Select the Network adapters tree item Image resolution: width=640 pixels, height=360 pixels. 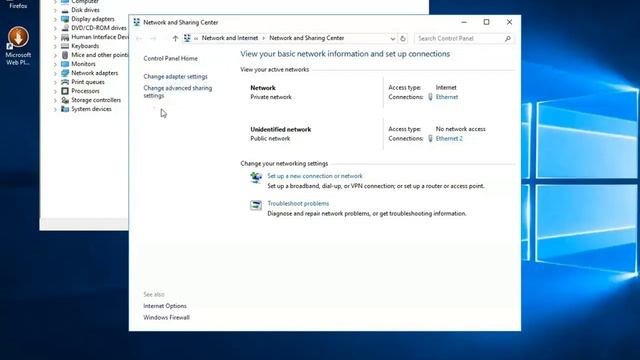click(x=95, y=73)
